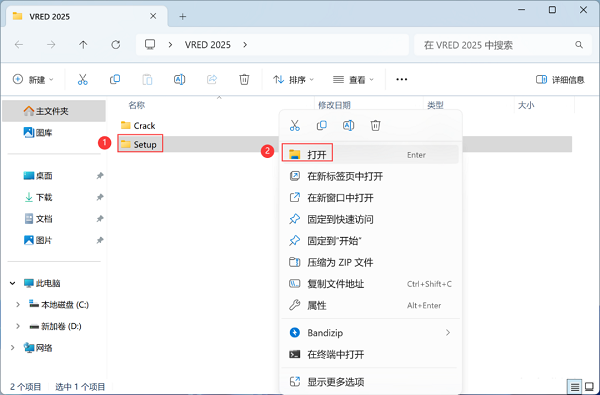Go forward with the right arrow
The image size is (600, 395).
[51, 45]
